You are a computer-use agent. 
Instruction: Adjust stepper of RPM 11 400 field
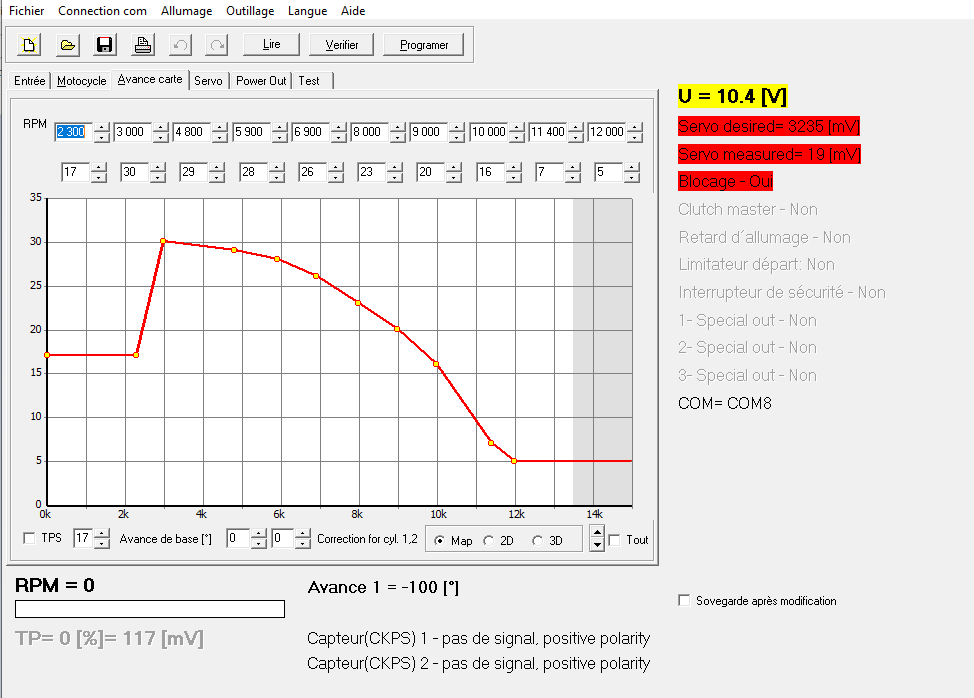tap(576, 132)
